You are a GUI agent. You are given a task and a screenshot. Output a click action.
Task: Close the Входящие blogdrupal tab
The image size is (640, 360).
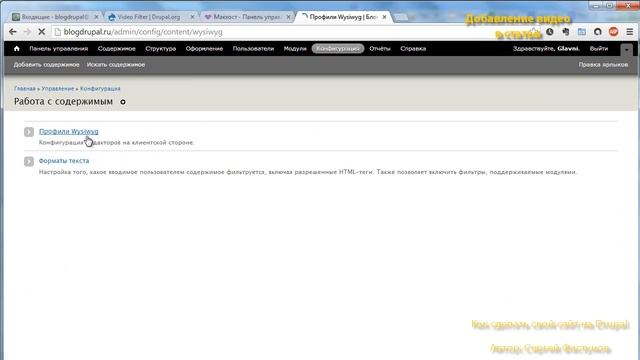point(96,17)
